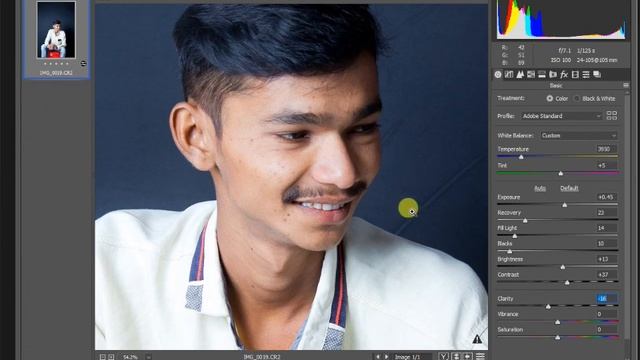Go to the previous image arrow
The width and height of the screenshot is (640, 360).
(x=378, y=357)
